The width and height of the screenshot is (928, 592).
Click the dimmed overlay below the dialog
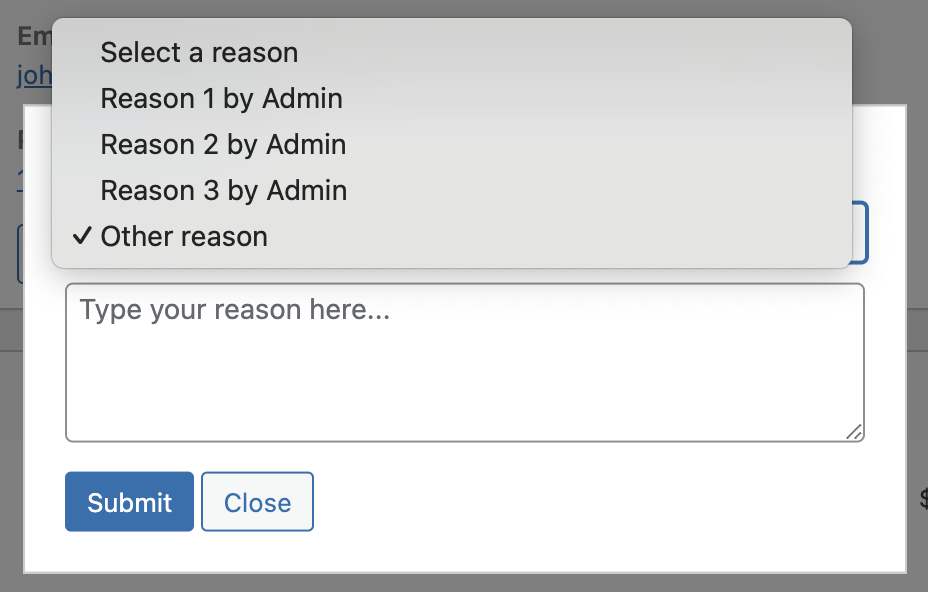coord(464,583)
